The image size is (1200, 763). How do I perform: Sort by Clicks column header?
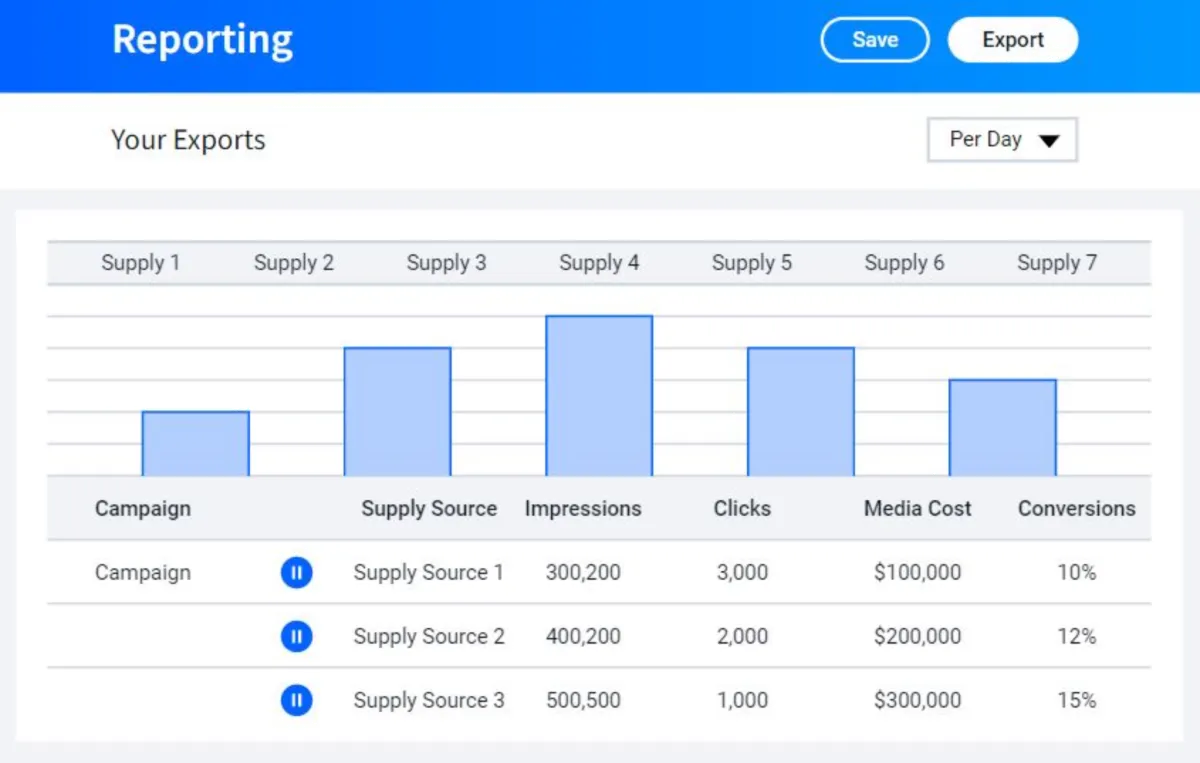click(742, 508)
